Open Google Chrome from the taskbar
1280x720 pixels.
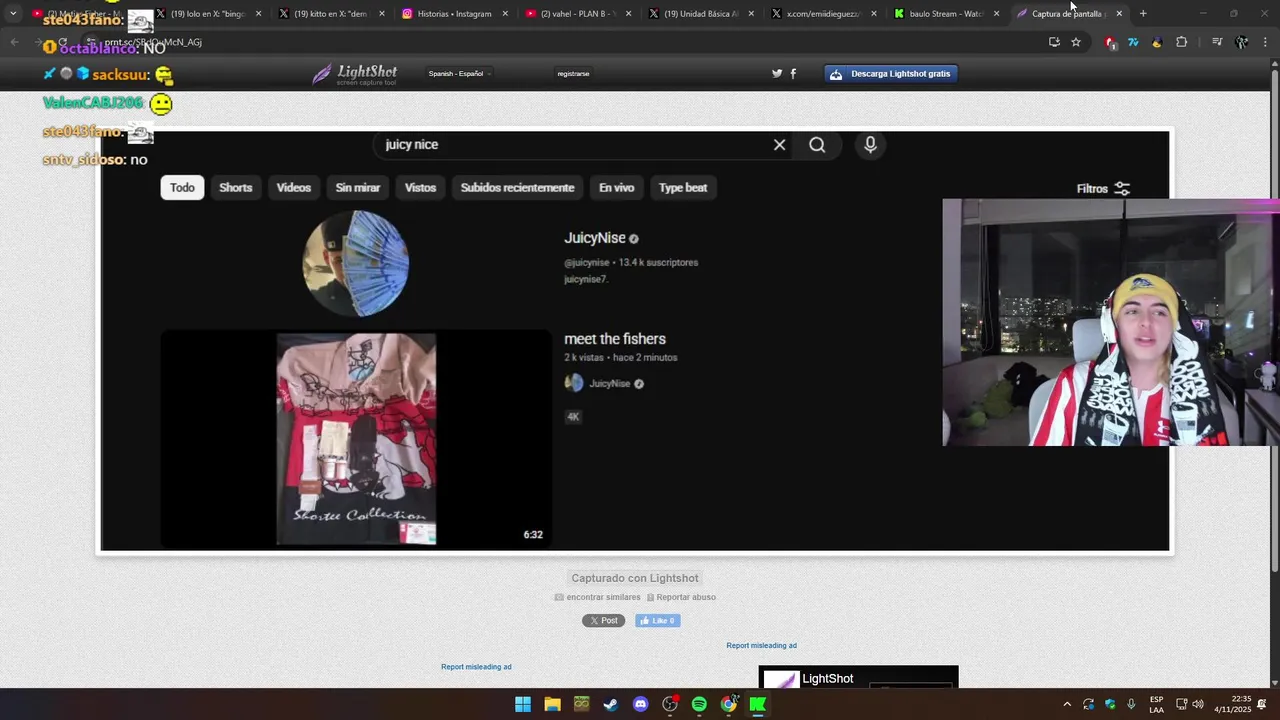point(729,704)
